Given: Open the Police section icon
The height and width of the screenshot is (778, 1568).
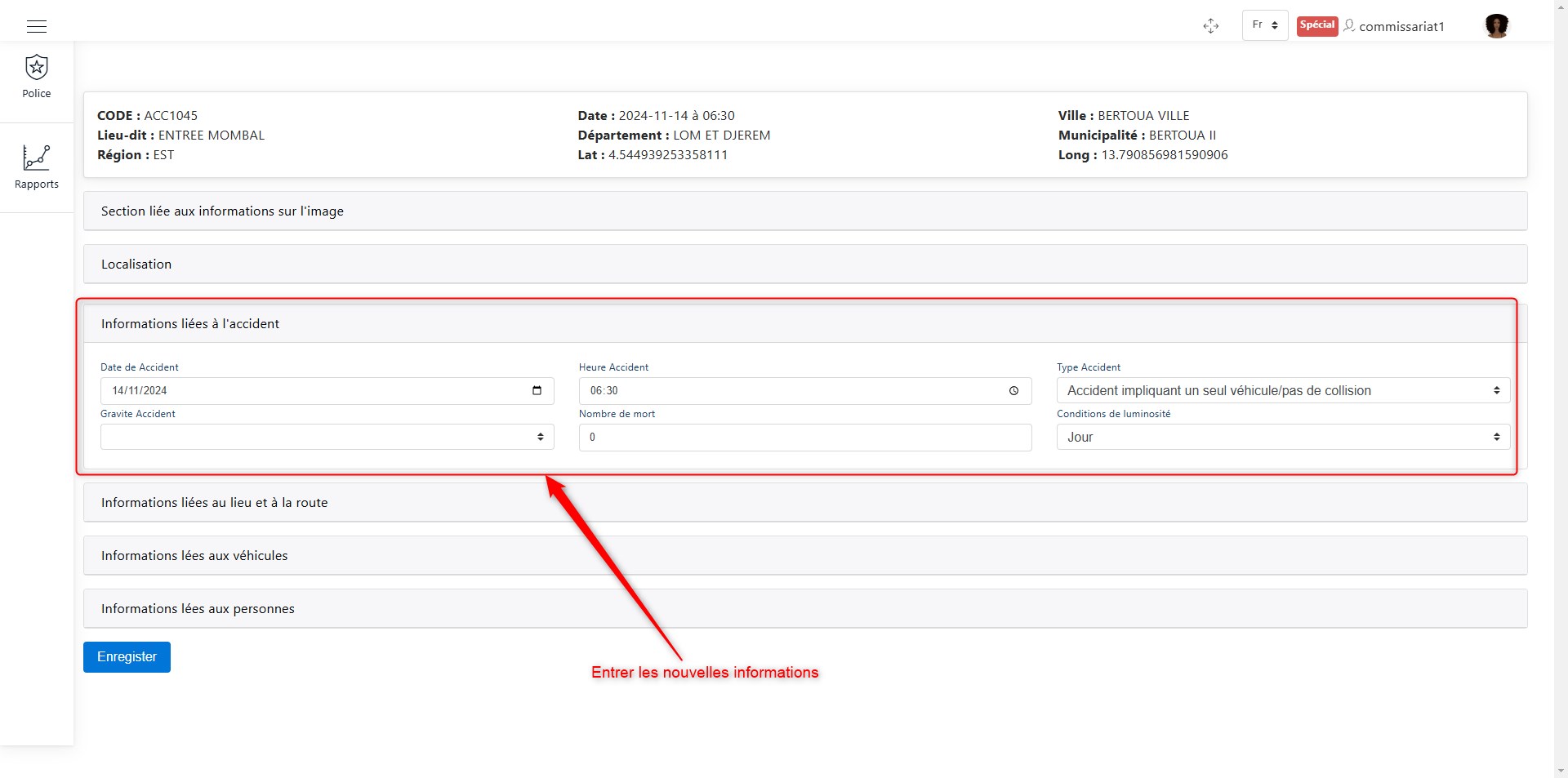Looking at the screenshot, I should pyautogui.click(x=37, y=67).
